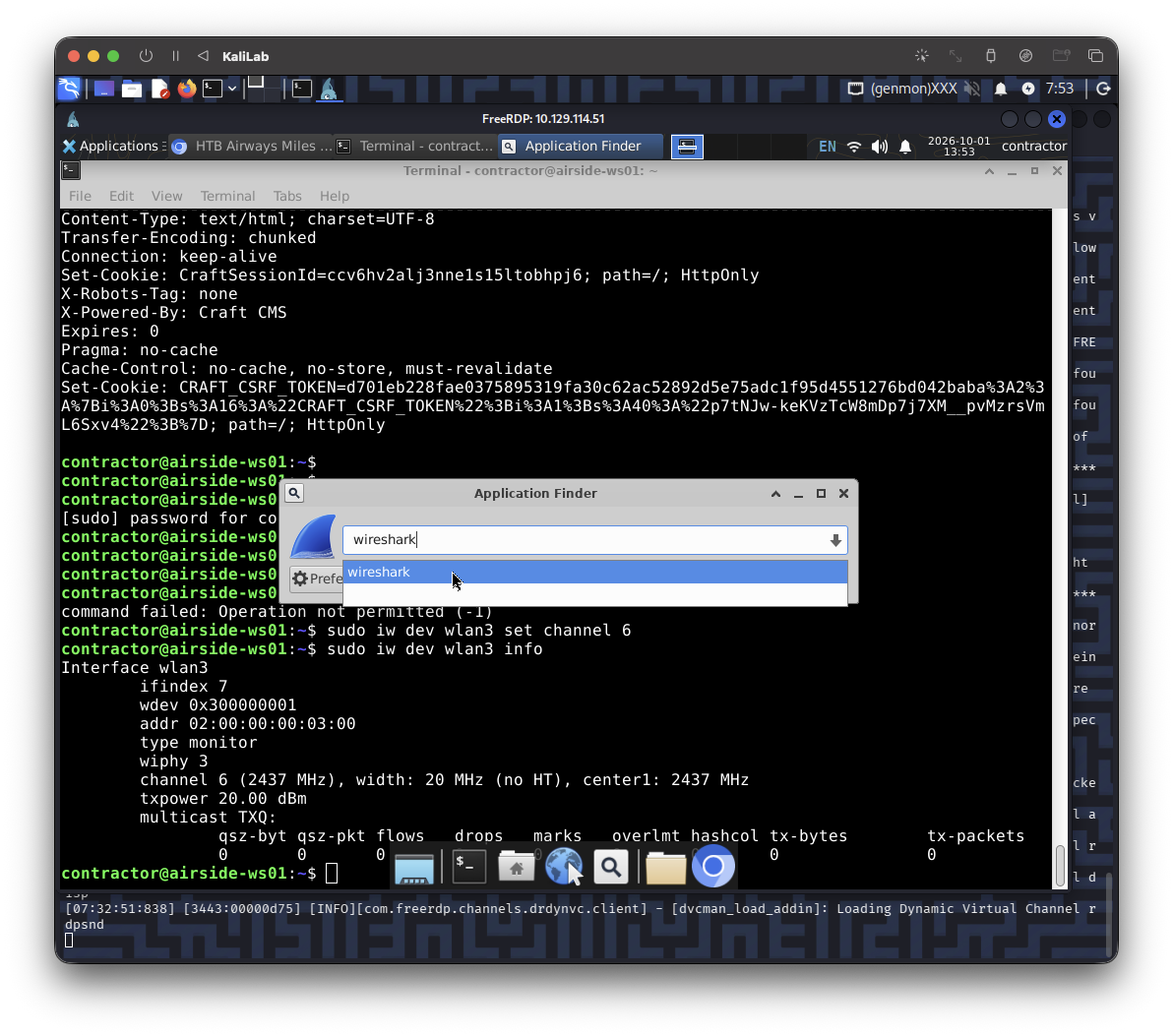The width and height of the screenshot is (1173, 1036).
Task: Click the remote panel volume speaker icon
Action: (x=879, y=147)
